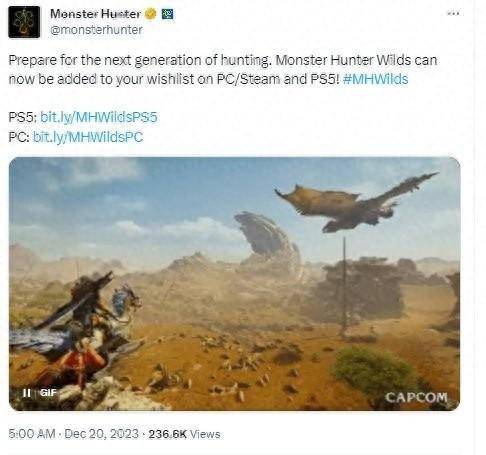Follow the bit.ly/MHWildsPS5 link
The width and height of the screenshot is (486, 455).
point(99,117)
